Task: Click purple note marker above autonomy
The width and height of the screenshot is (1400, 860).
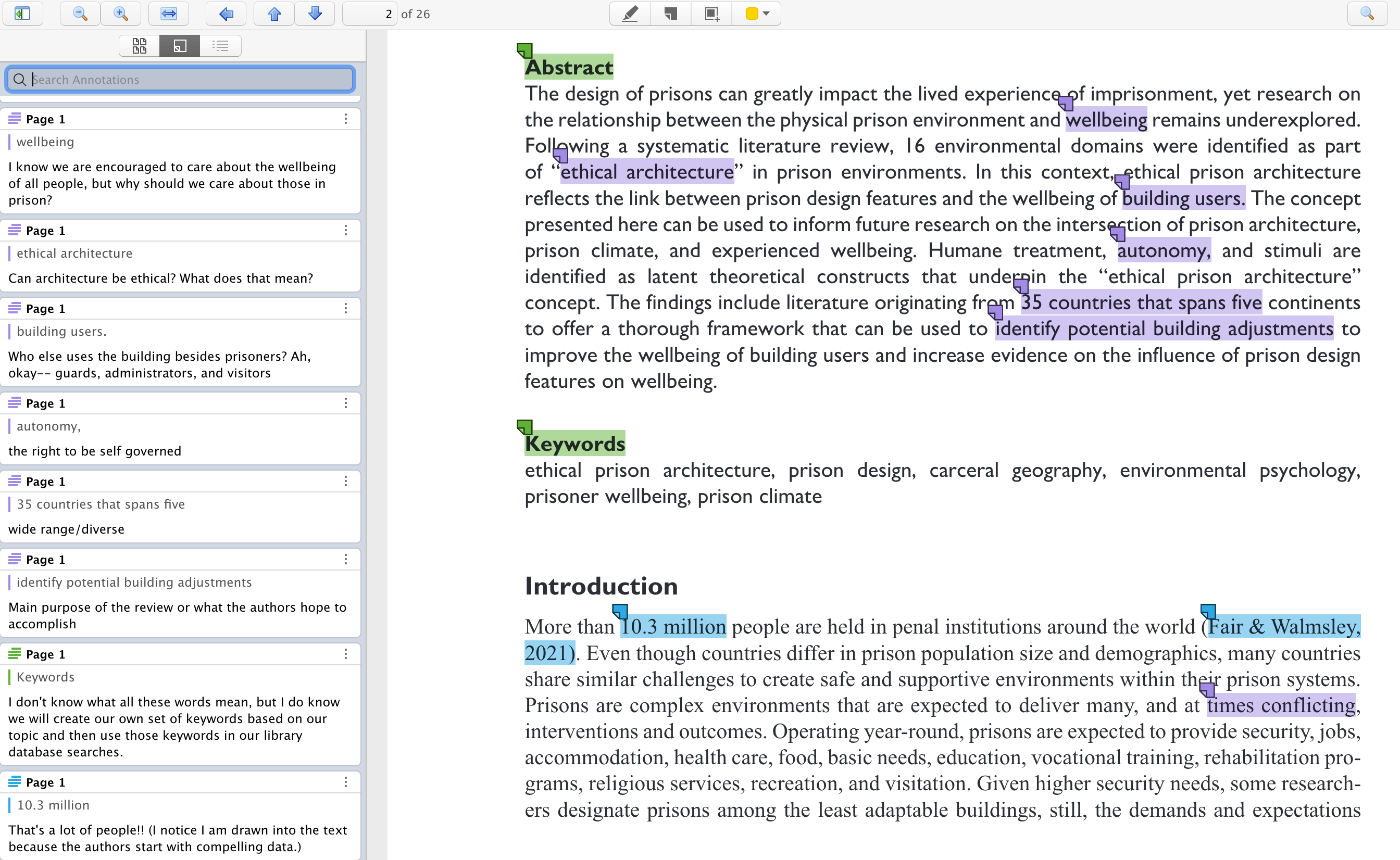Action: coord(1117,234)
